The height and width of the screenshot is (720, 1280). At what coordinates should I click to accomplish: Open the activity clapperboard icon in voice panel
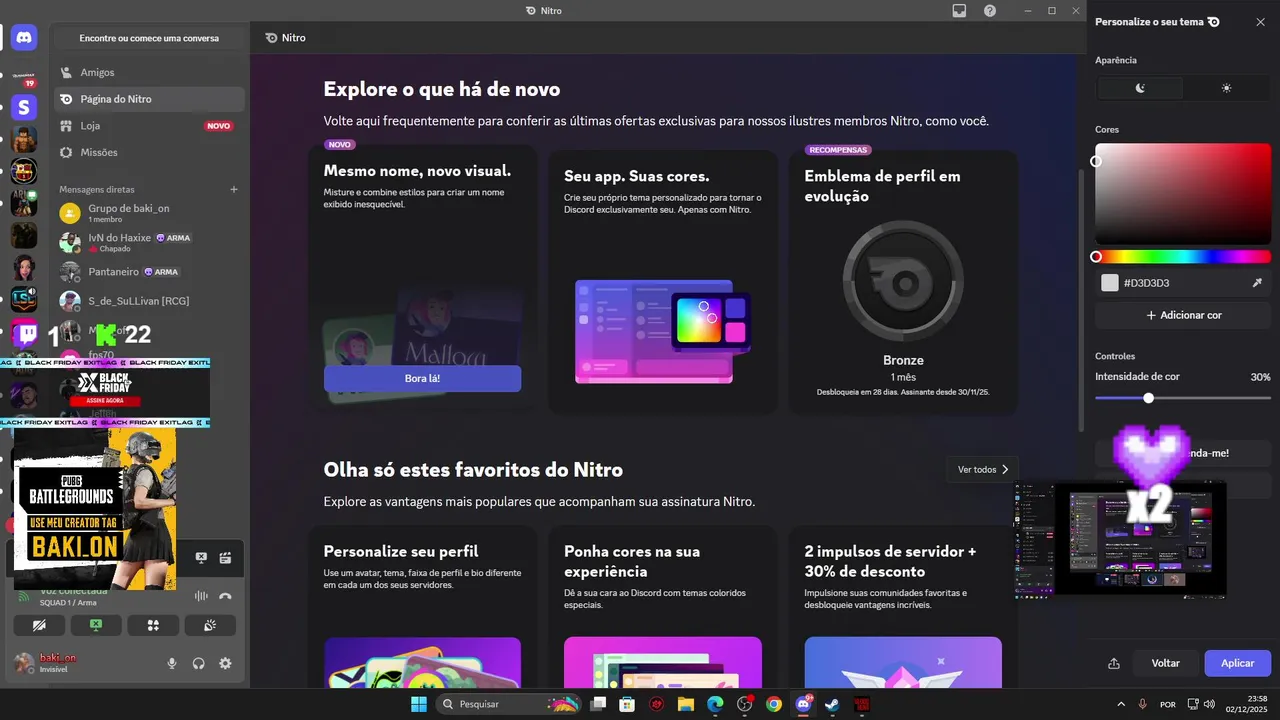226,558
